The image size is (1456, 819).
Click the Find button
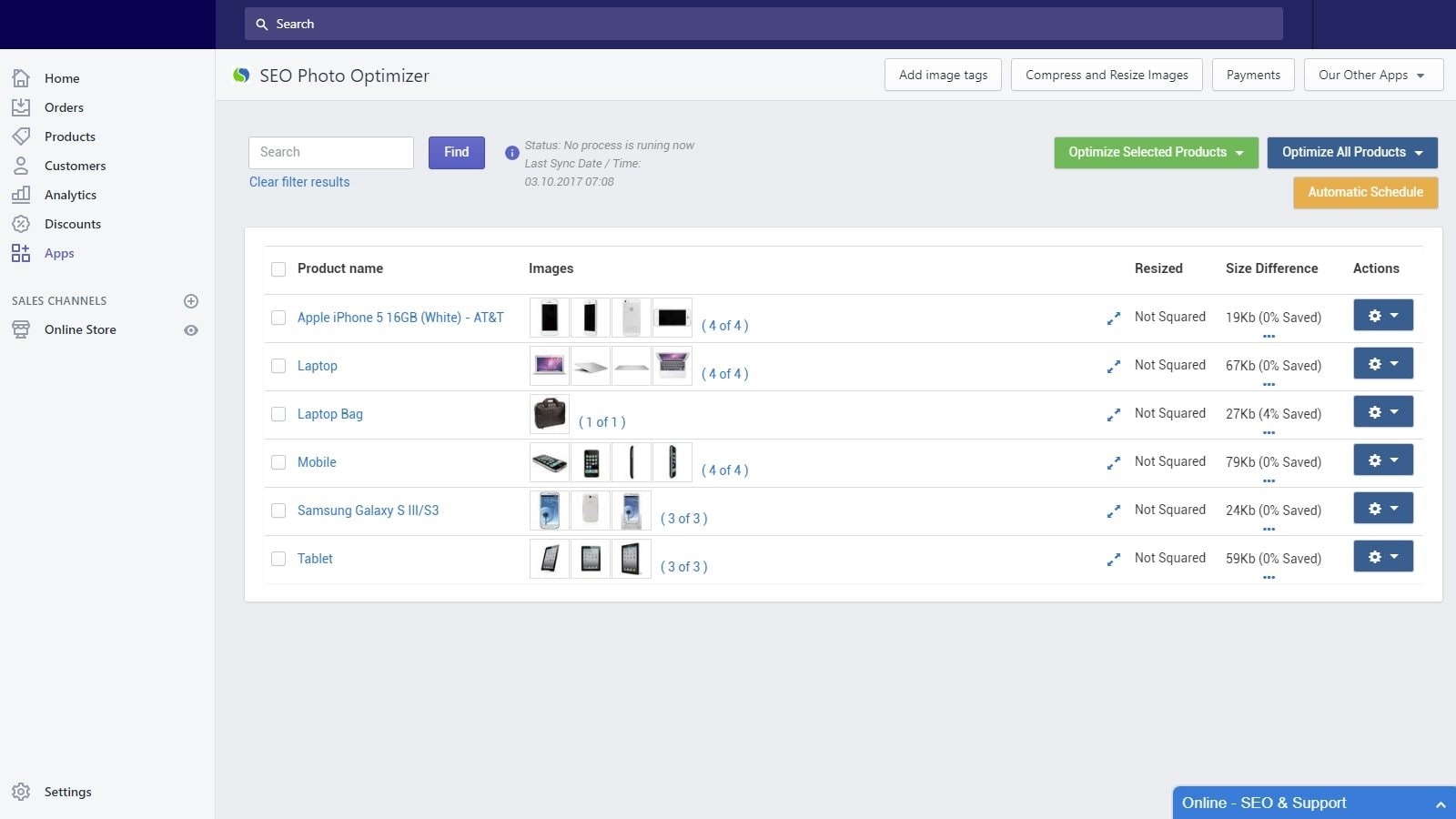457,153
